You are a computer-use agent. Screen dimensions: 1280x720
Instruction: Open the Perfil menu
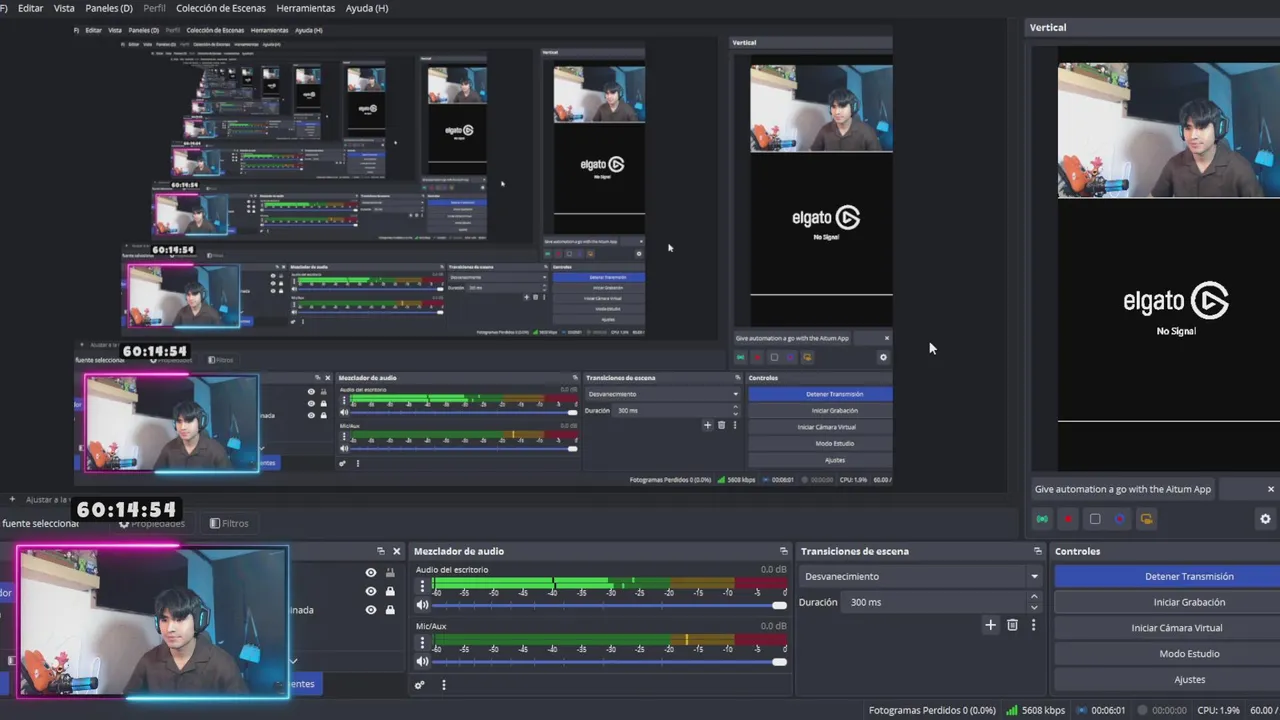154,8
